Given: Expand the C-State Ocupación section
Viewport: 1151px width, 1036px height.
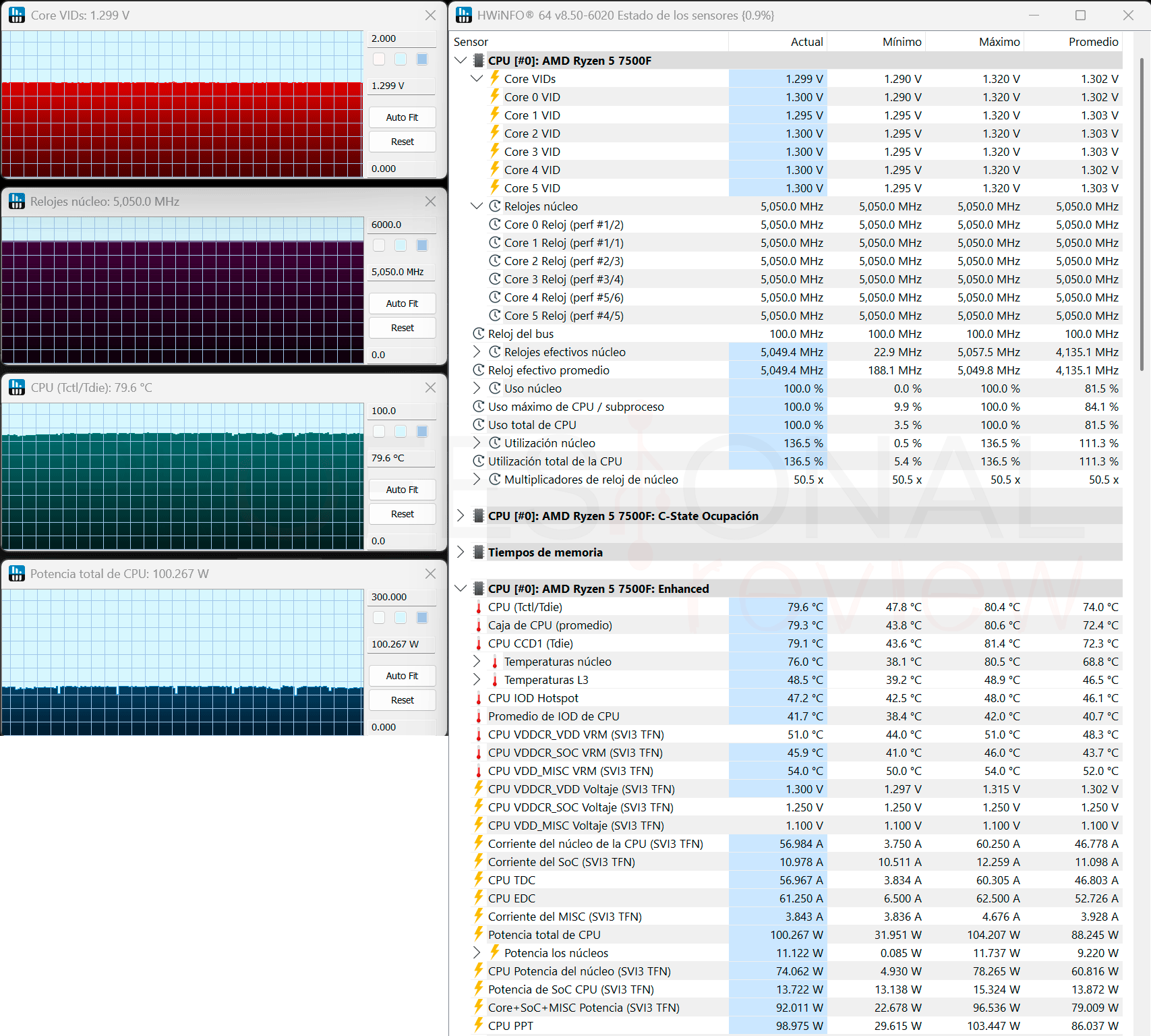Looking at the screenshot, I should [x=461, y=515].
